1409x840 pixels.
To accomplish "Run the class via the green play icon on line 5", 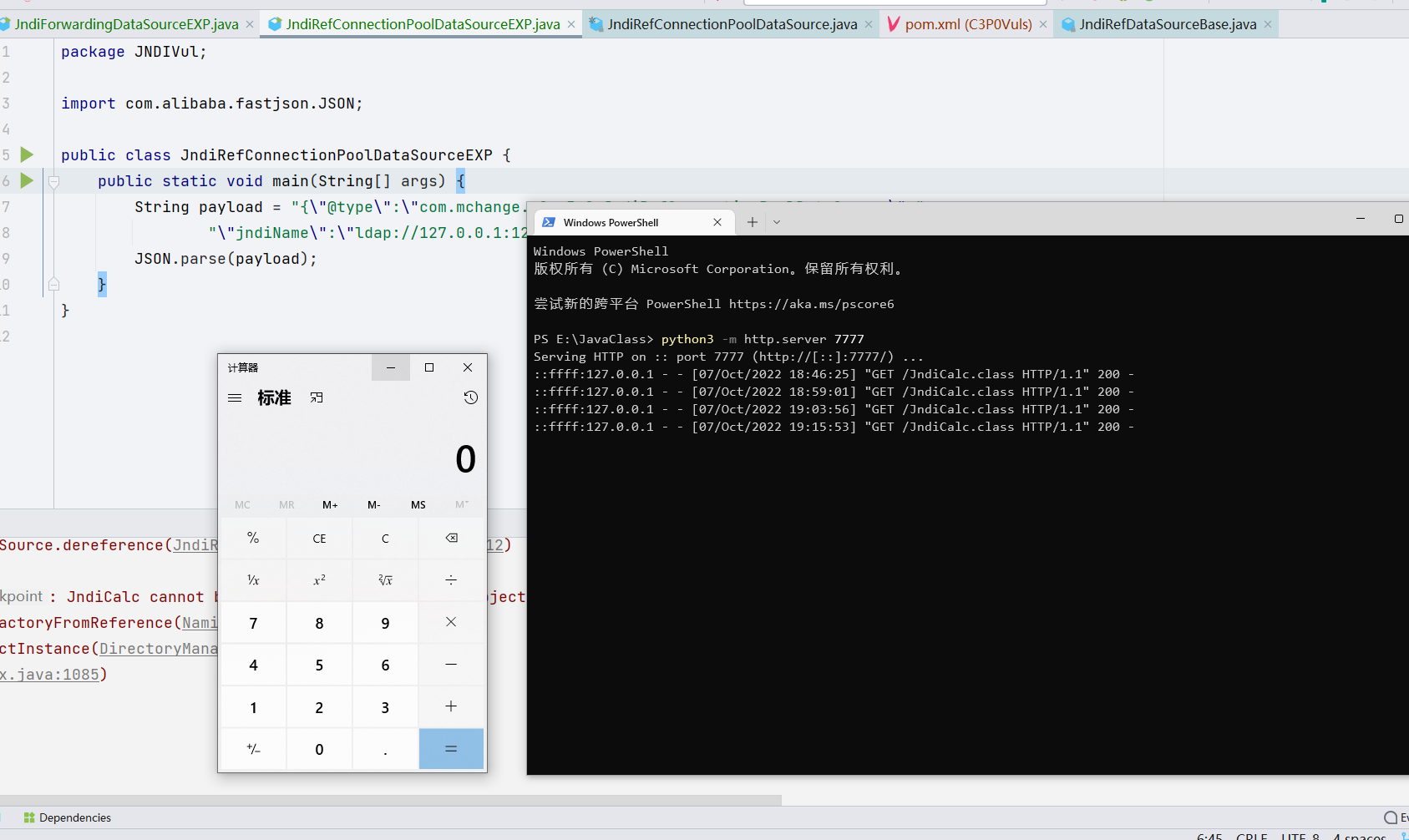I will click(x=26, y=154).
